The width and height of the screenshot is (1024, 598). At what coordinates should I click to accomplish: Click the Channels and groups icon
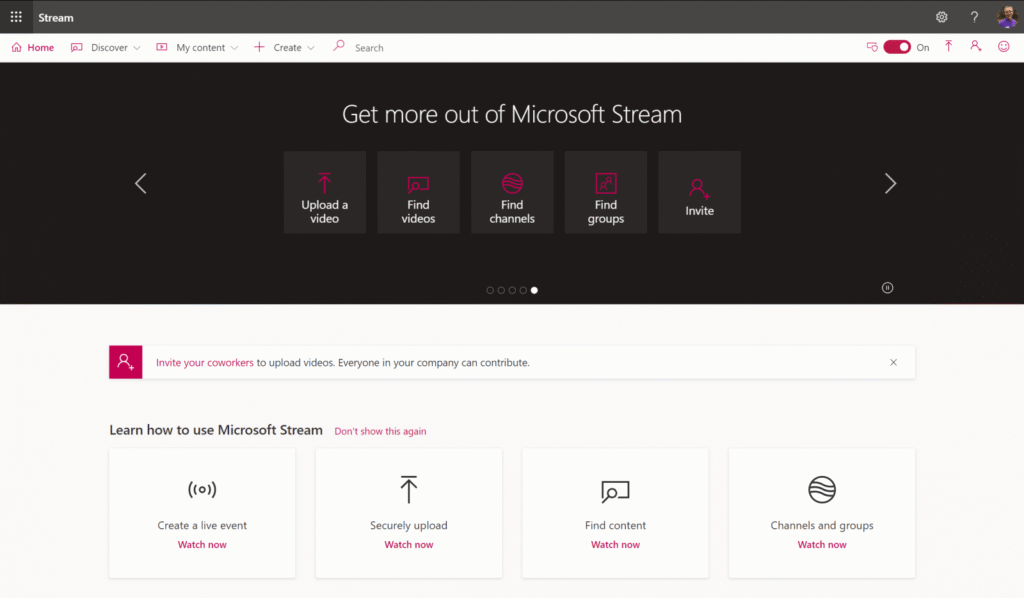pos(822,490)
